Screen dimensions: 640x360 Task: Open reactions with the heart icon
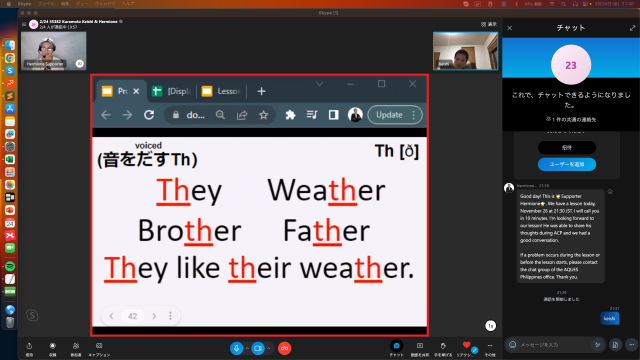pos(467,345)
